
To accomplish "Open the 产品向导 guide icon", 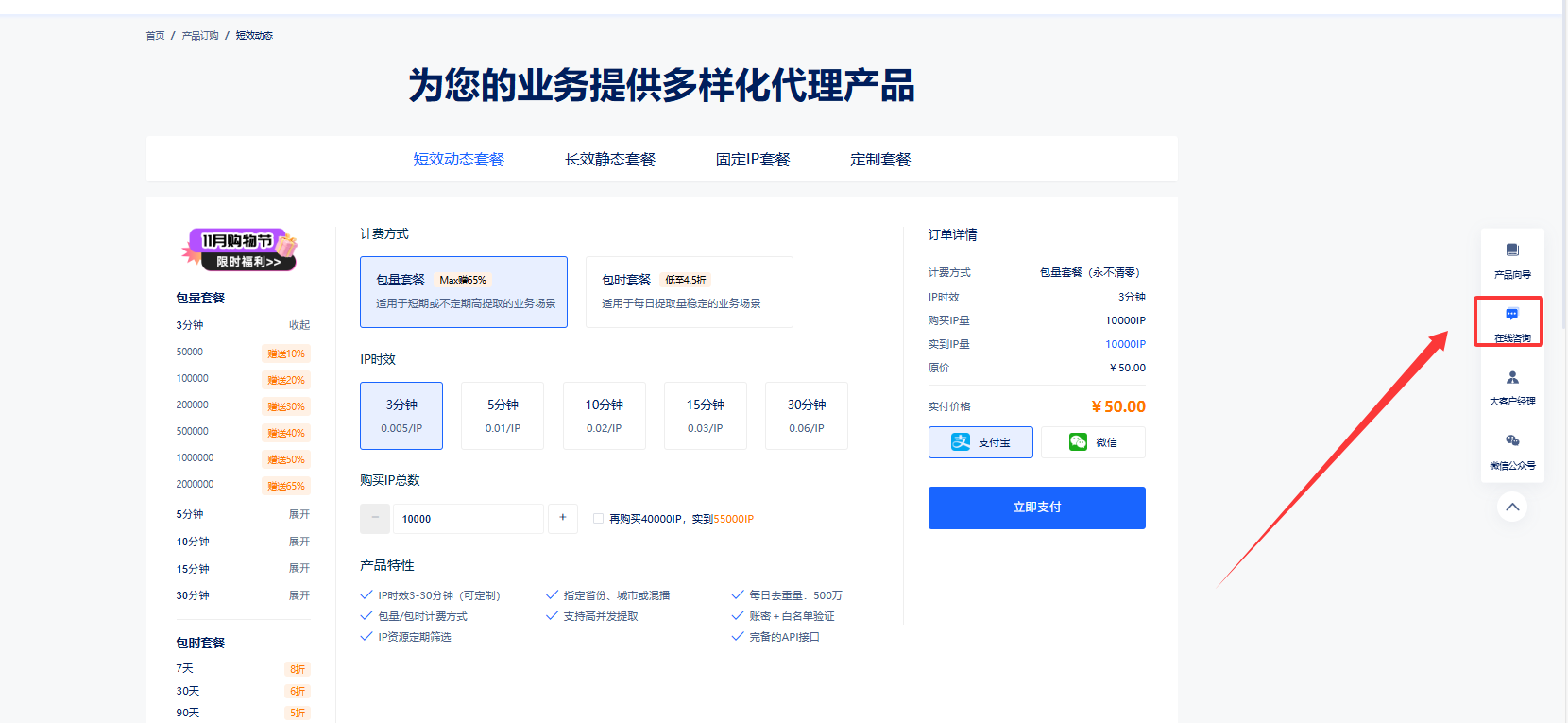I will (x=1512, y=250).
